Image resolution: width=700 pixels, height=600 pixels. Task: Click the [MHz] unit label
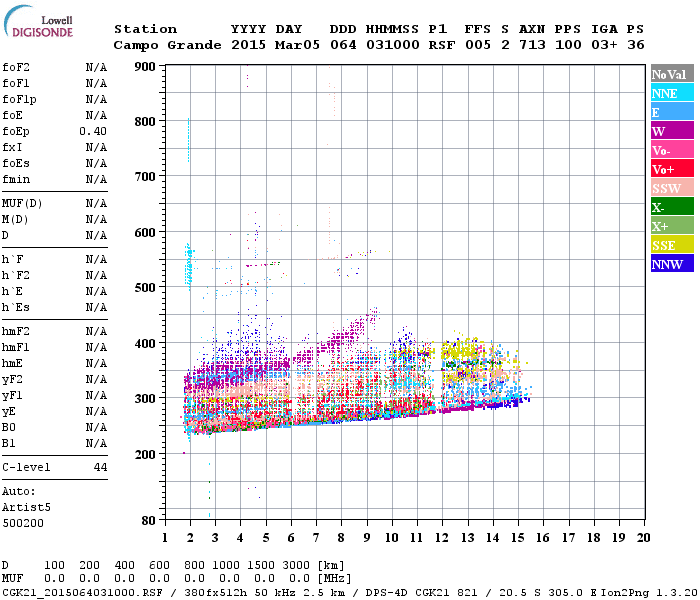tap(334, 579)
